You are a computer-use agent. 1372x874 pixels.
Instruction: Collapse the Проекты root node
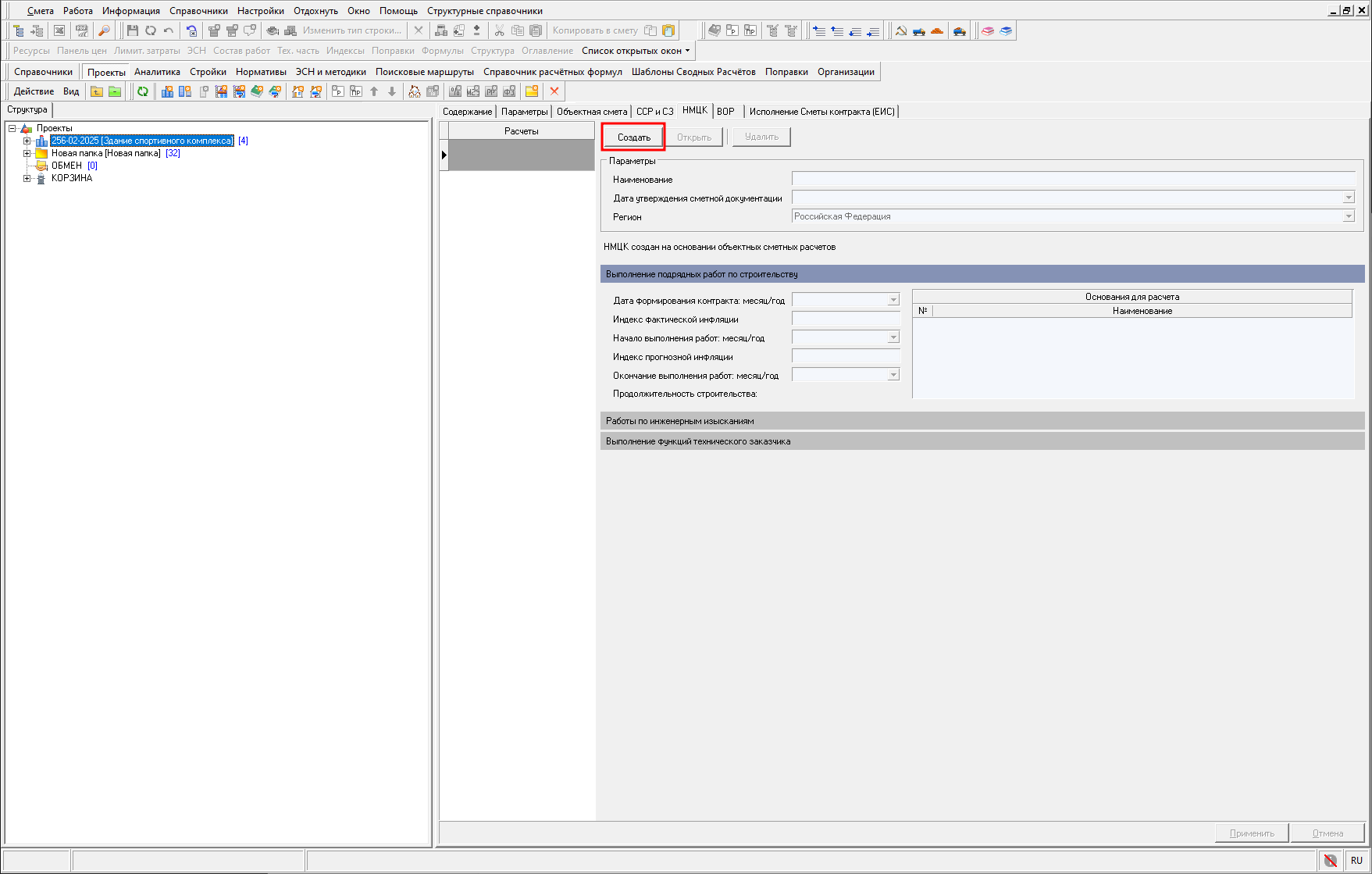pyautogui.click(x=12, y=128)
